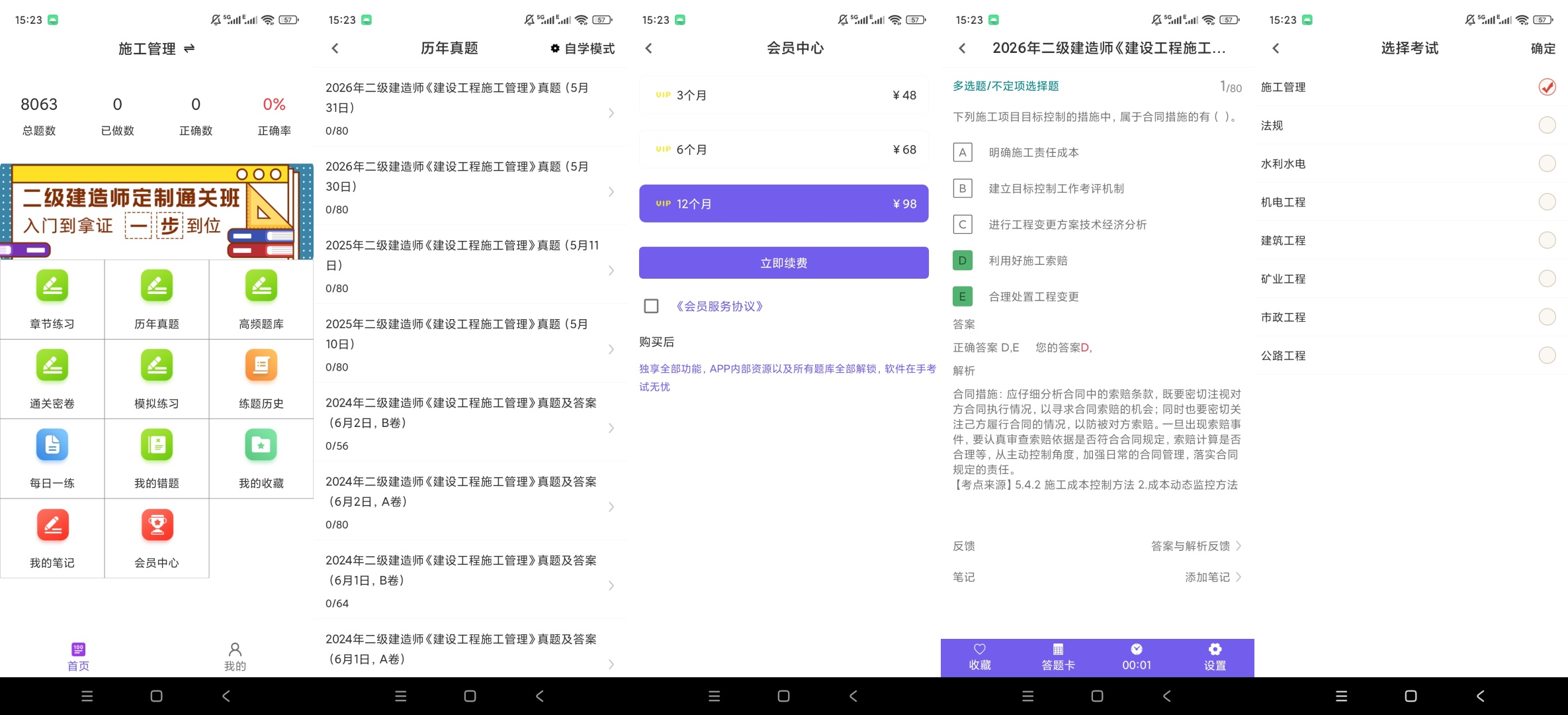The image size is (1568, 715).
Task: Open 添加笔记 note chevron
Action: [1239, 577]
